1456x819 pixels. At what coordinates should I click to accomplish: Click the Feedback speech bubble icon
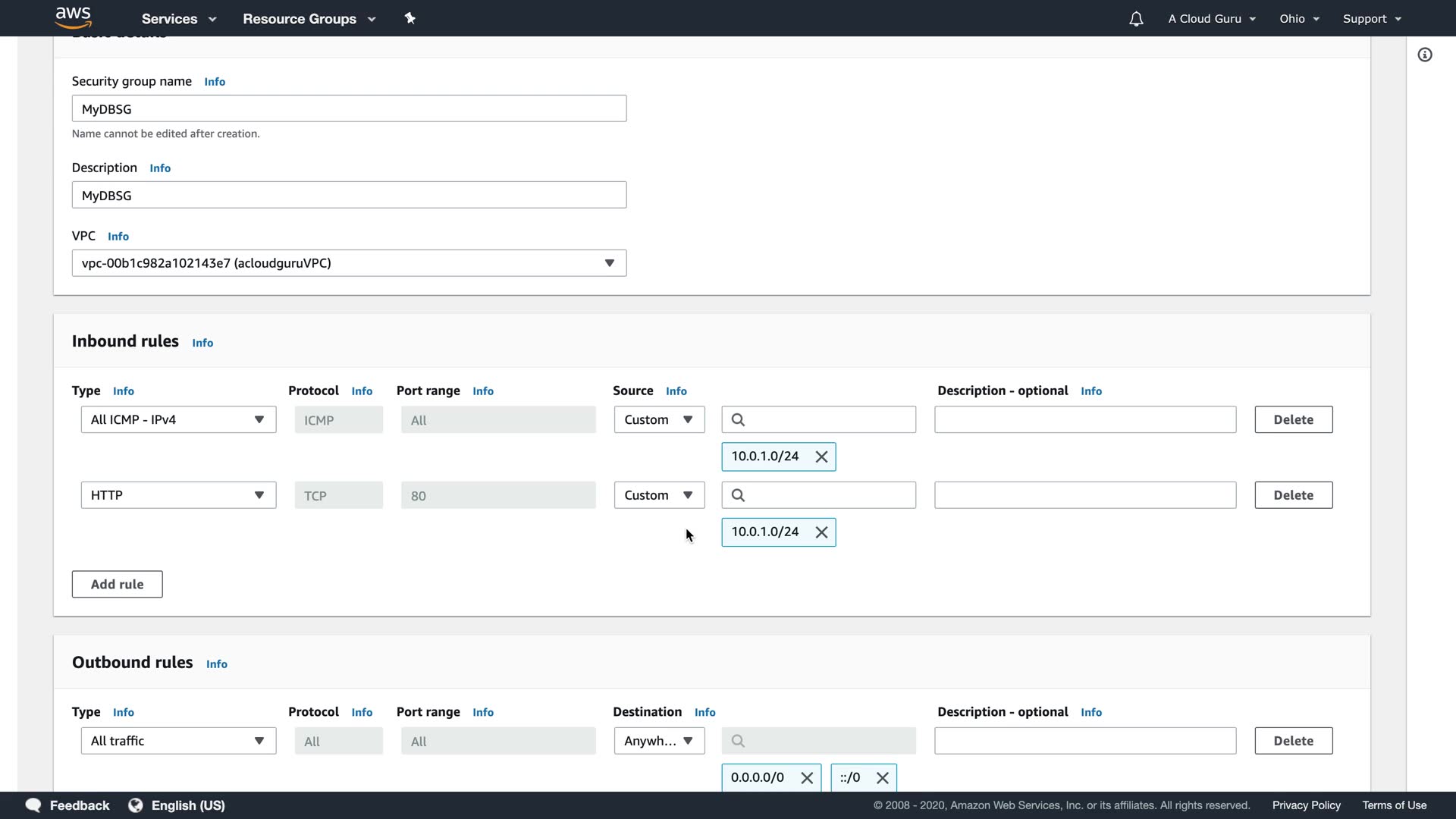(33, 805)
